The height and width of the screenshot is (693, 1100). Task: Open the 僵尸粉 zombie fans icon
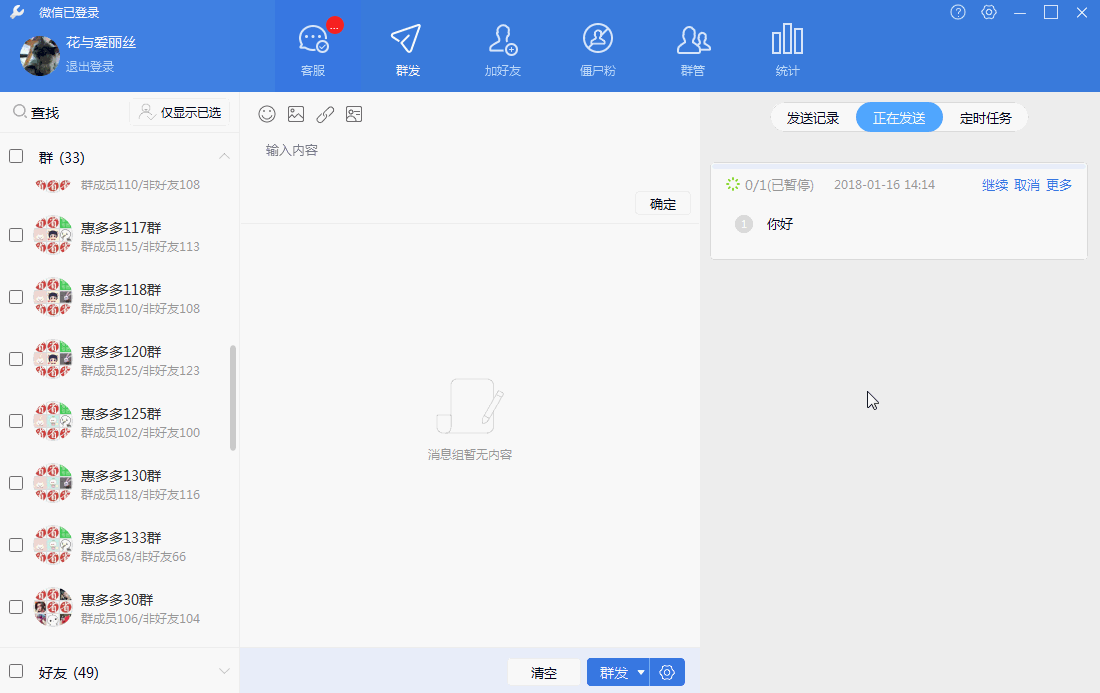tap(597, 41)
